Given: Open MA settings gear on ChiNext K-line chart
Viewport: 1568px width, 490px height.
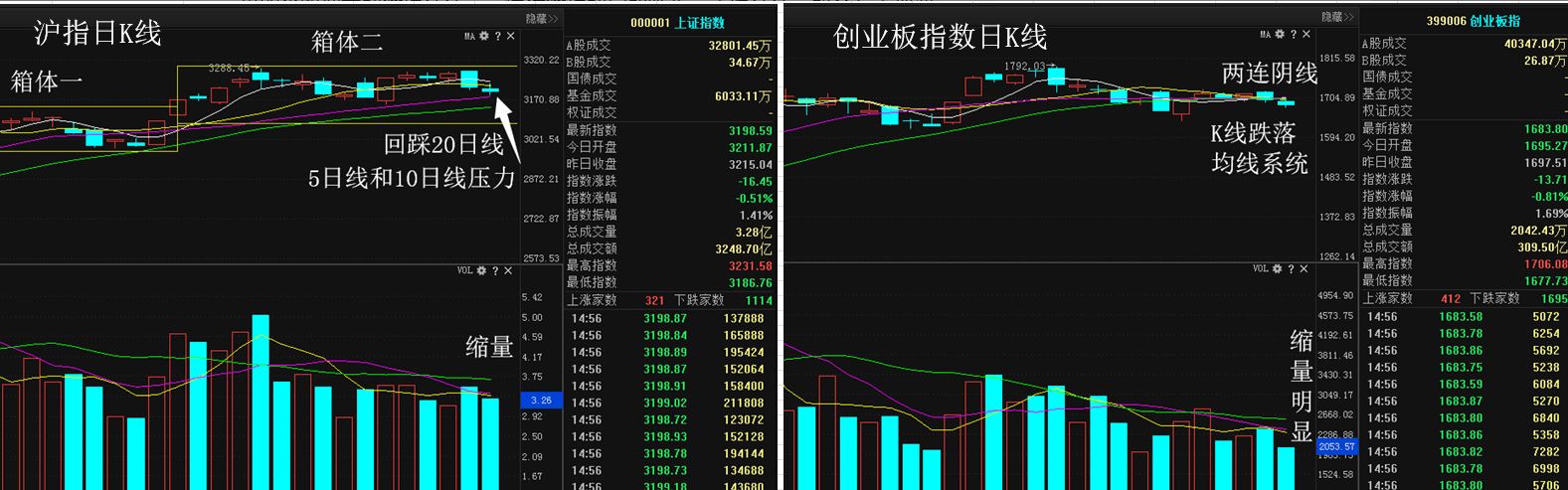Looking at the screenshot, I should [x=1280, y=34].
